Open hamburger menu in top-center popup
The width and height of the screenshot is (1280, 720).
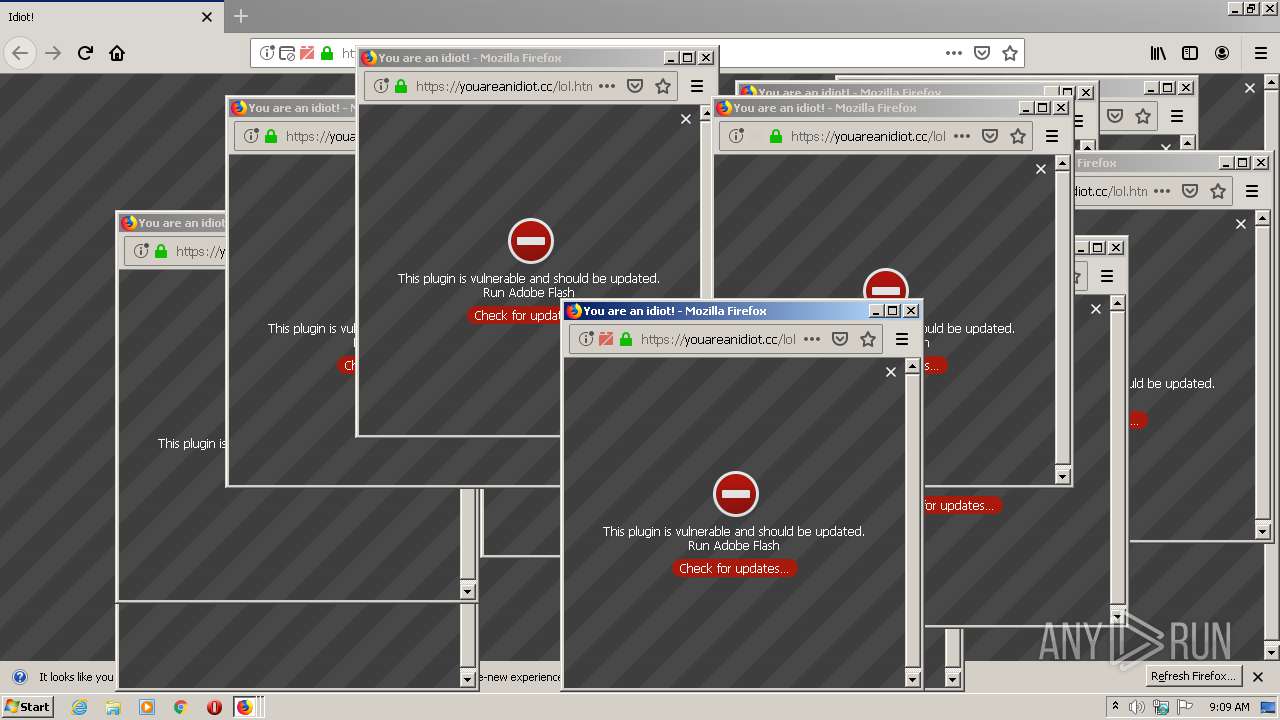point(697,86)
